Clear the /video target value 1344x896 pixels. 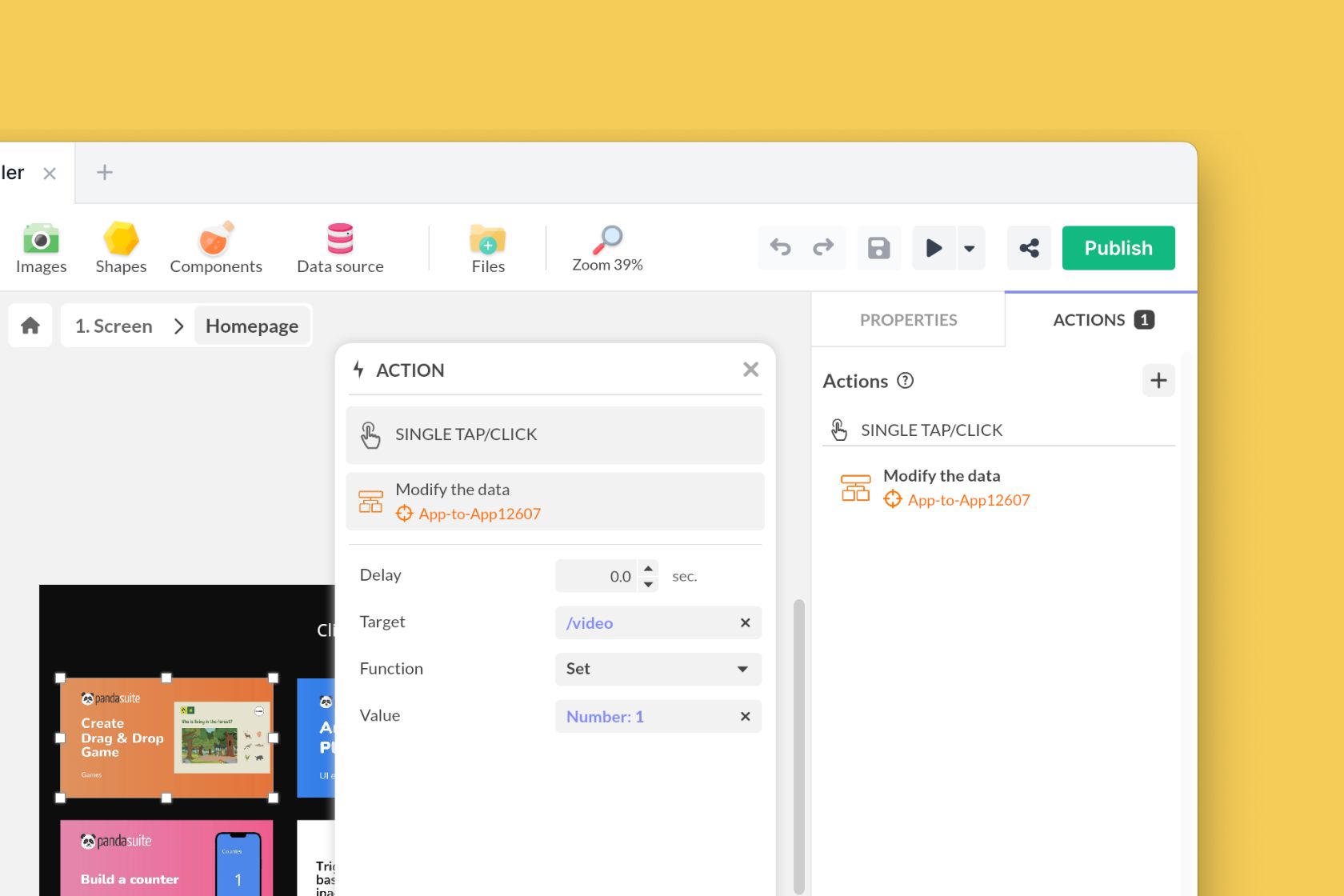[x=745, y=622]
